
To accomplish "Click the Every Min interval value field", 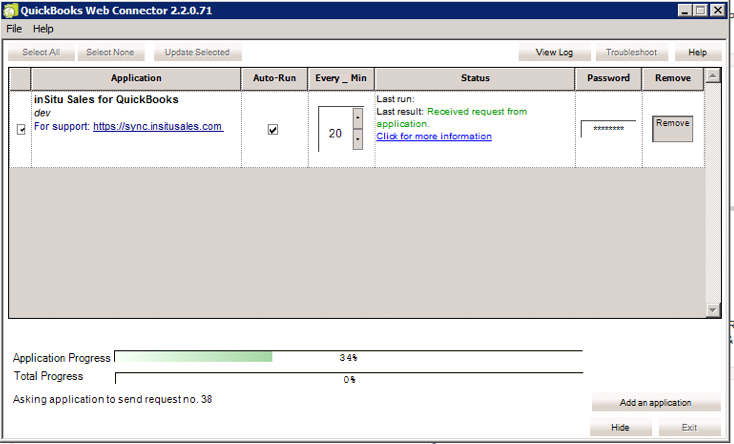I will (334, 131).
